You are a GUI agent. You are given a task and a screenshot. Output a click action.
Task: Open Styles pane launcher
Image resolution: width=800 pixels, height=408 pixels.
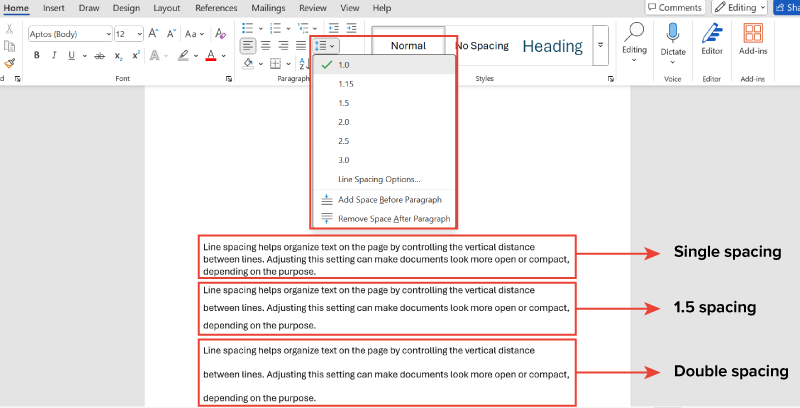tap(611, 79)
